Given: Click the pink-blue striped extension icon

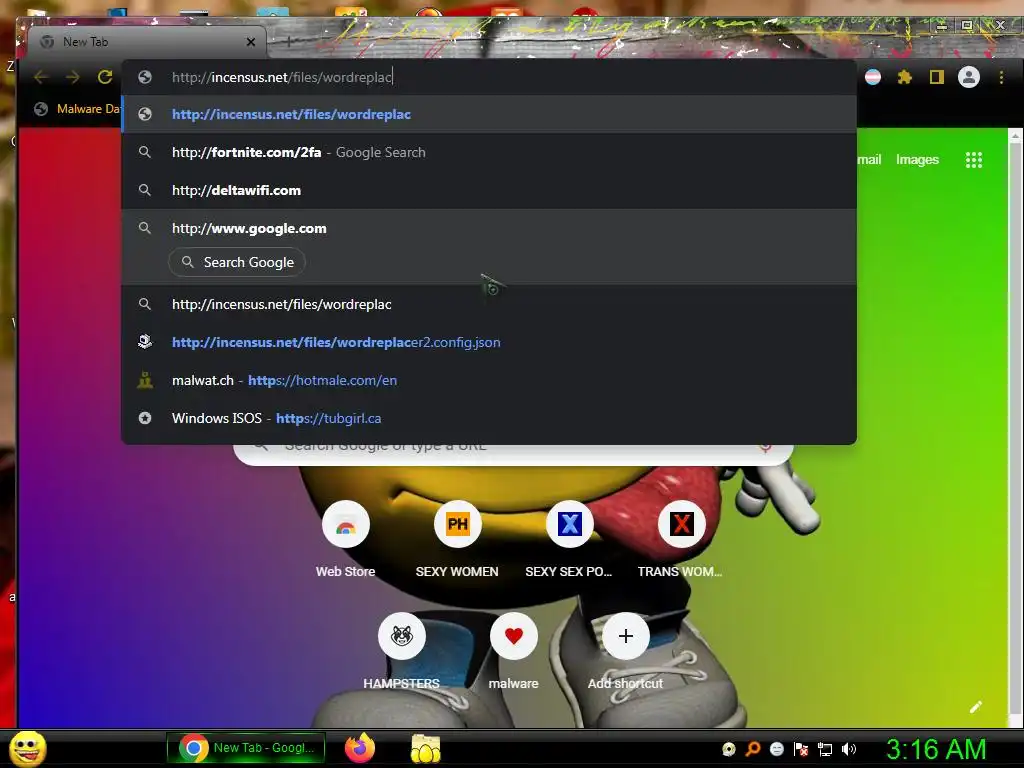Looking at the screenshot, I should point(872,77).
